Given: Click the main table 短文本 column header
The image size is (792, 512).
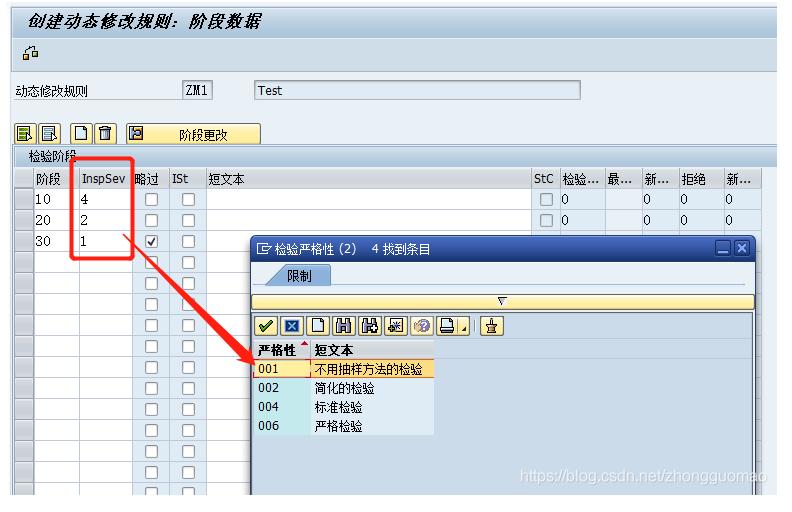Looking at the screenshot, I should pos(369,179).
